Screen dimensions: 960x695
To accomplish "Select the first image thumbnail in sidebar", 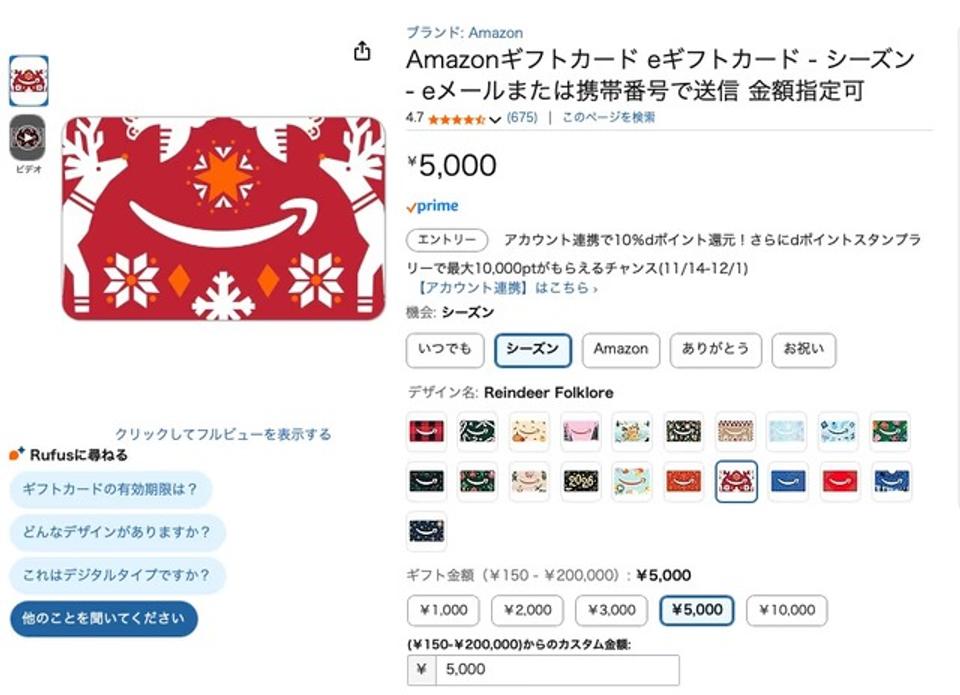I will pyautogui.click(x=28, y=82).
